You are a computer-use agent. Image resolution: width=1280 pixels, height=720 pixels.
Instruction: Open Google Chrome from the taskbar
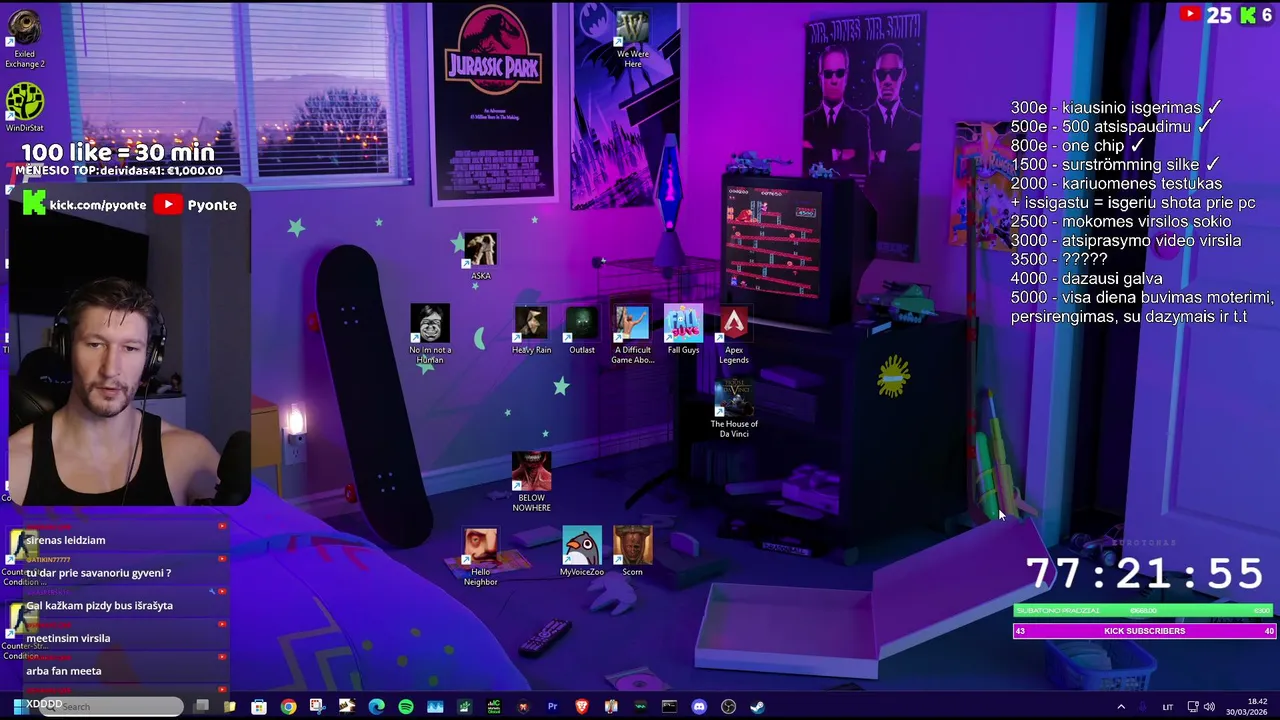click(288, 707)
